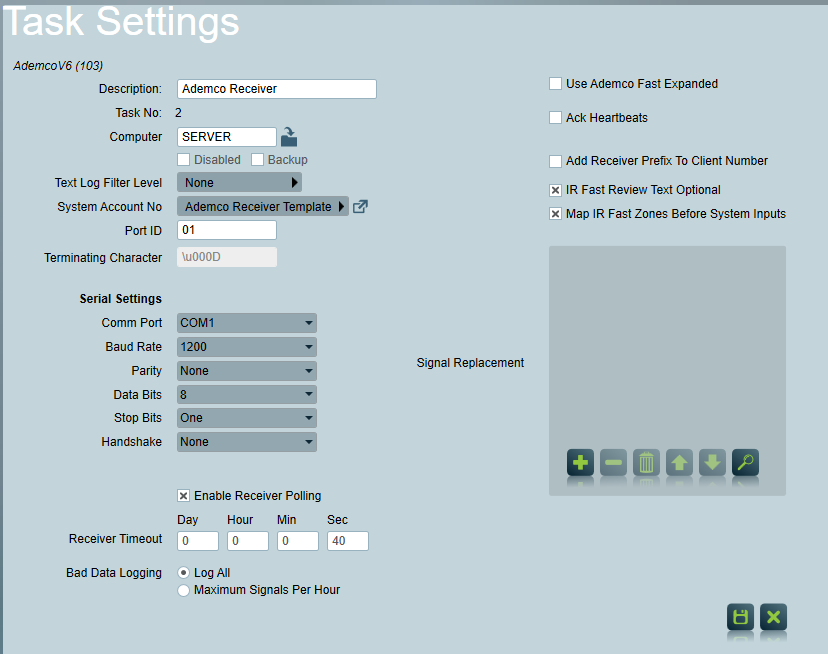Move Signal Replacement entry up
828x654 pixels.
pos(679,463)
